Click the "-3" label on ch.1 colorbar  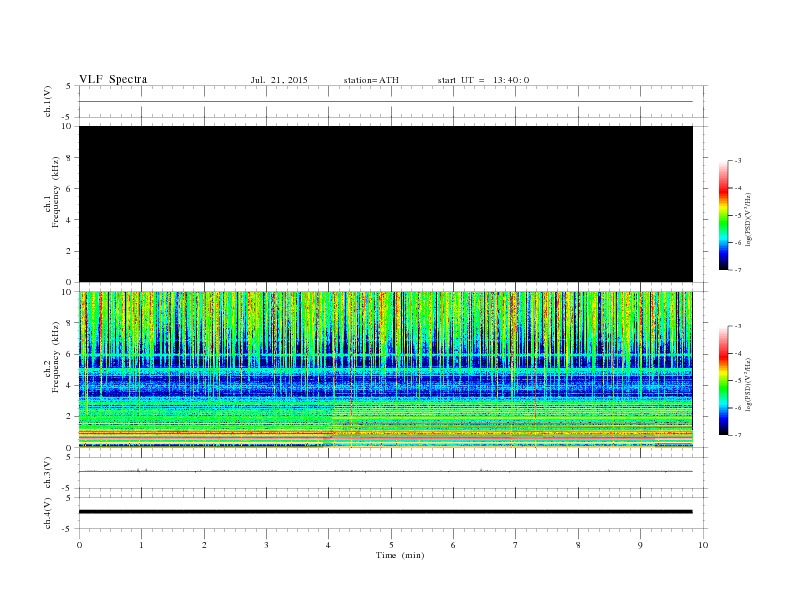(x=738, y=161)
